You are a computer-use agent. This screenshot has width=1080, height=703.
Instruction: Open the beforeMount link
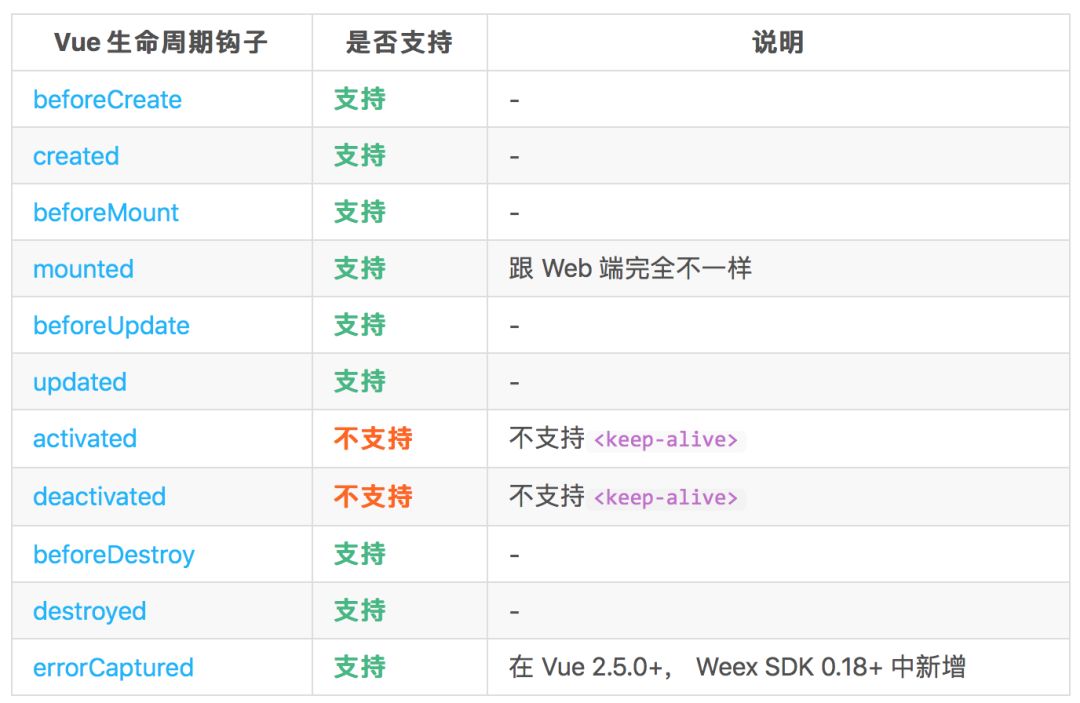point(106,213)
